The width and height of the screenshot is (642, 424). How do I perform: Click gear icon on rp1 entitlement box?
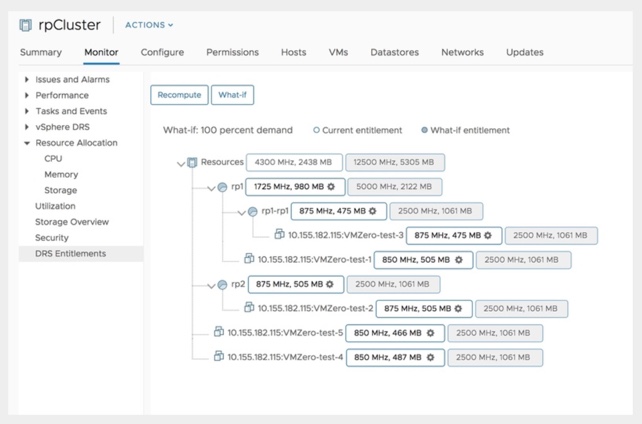click(331, 187)
